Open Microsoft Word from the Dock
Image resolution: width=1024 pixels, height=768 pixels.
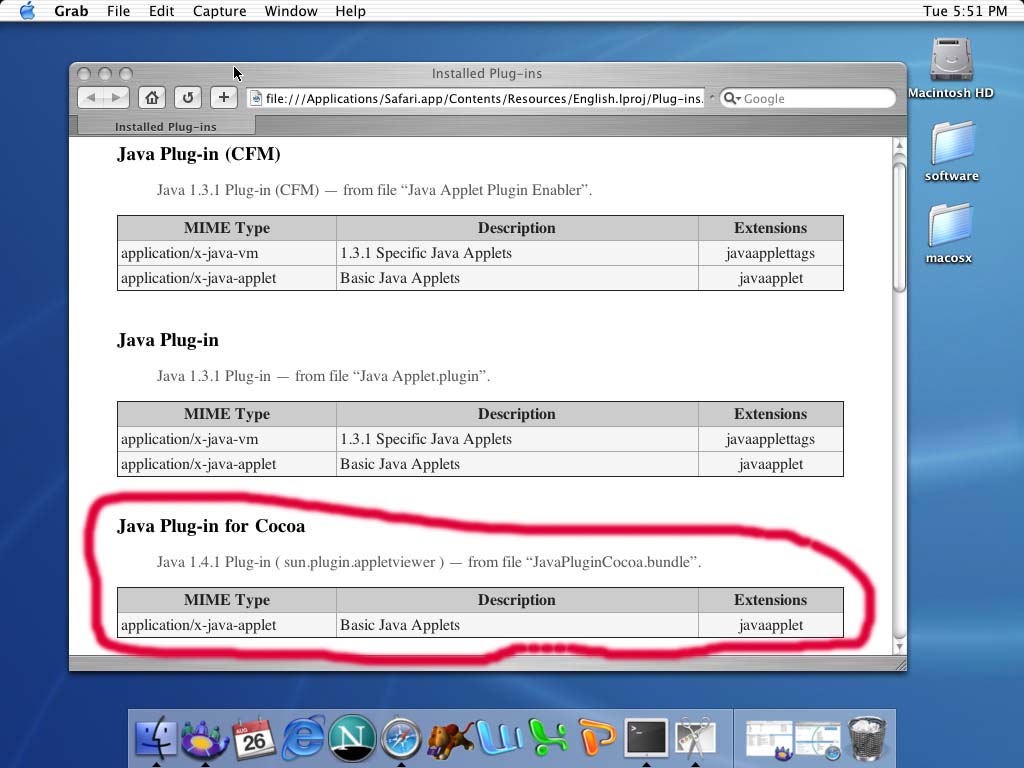click(499, 740)
